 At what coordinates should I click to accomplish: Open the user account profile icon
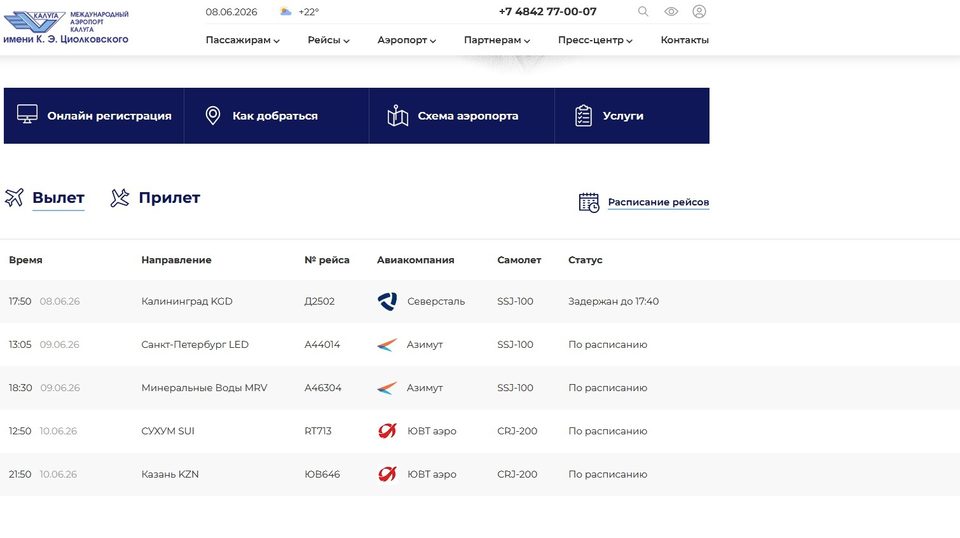[699, 12]
